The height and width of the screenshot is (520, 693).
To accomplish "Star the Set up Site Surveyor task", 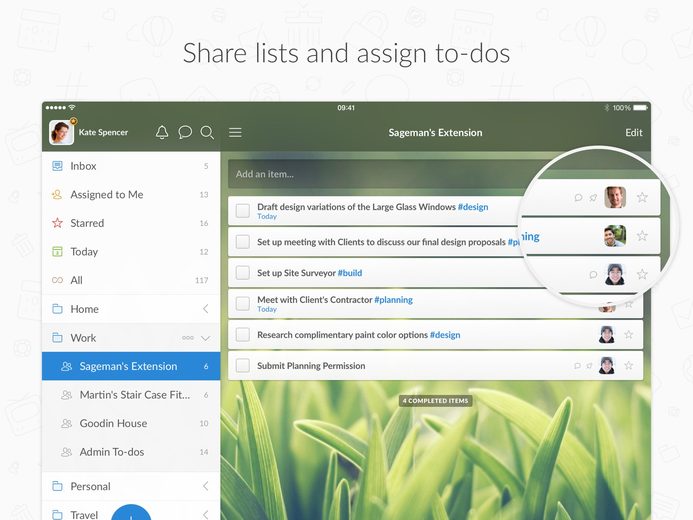I will [x=642, y=274].
